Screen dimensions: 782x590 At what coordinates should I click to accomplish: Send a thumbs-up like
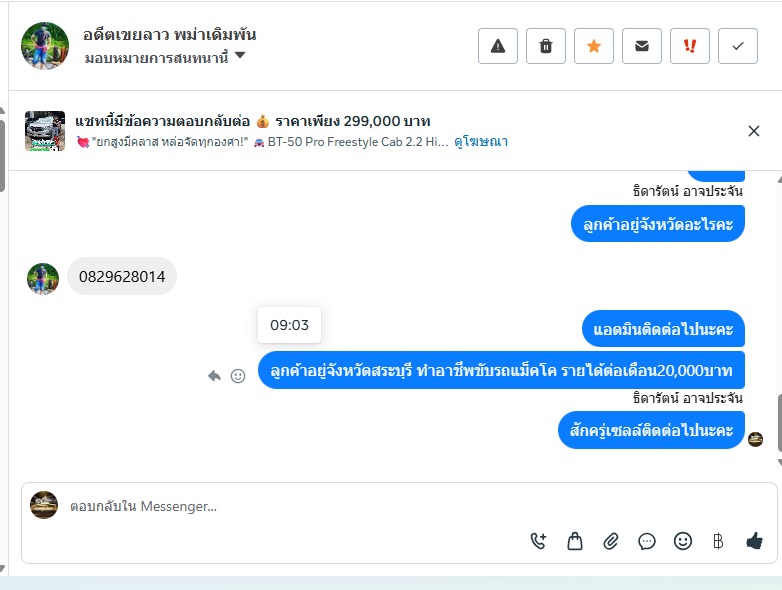(755, 541)
